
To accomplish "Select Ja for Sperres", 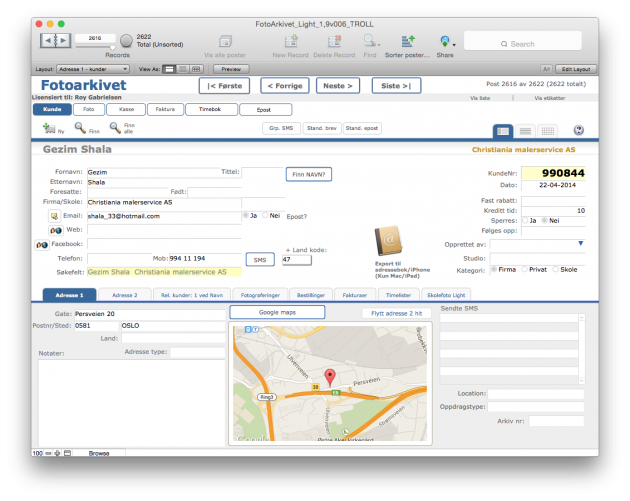I will pyautogui.click(x=525, y=221).
